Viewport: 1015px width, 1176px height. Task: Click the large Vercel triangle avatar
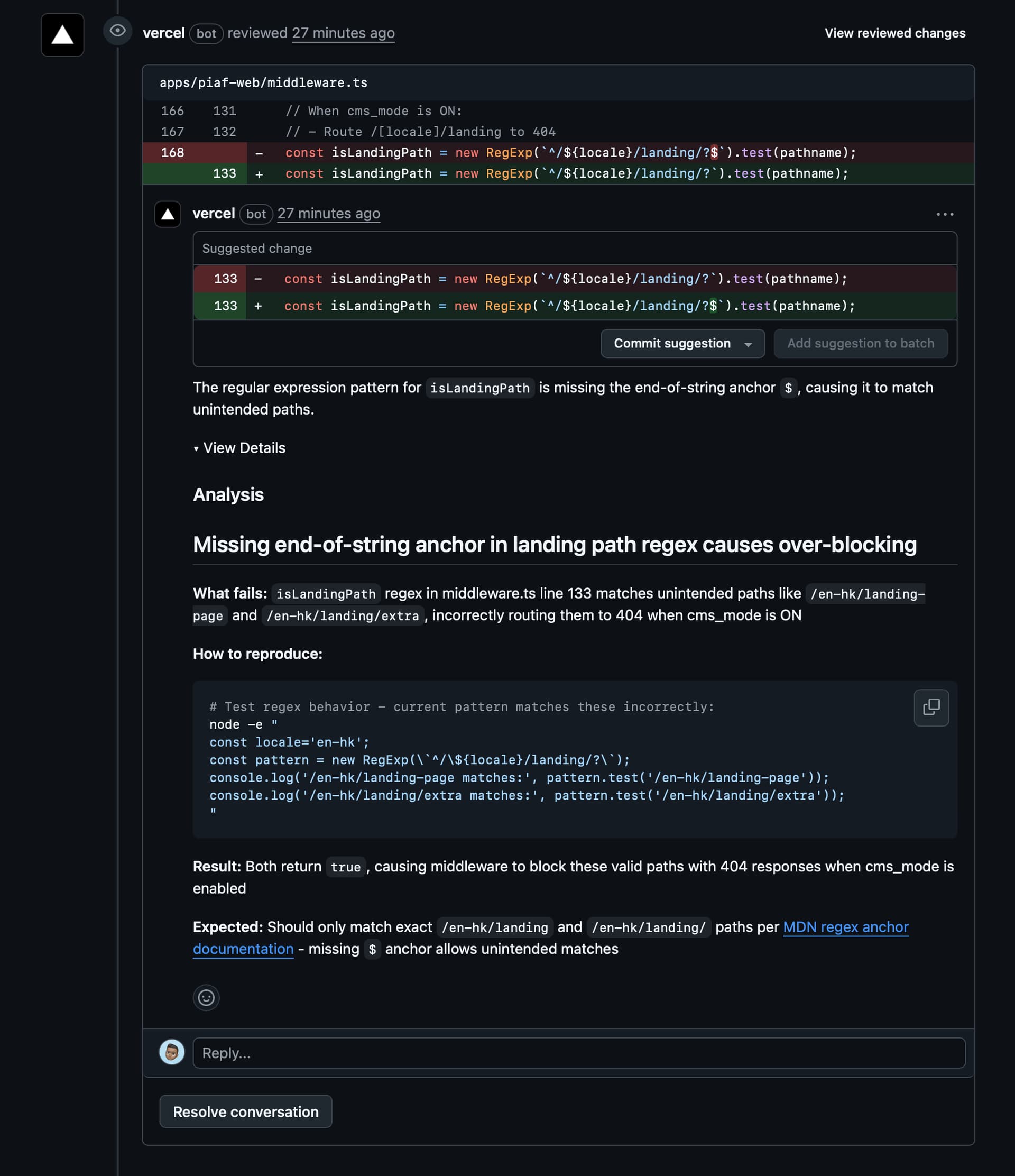[x=62, y=35]
